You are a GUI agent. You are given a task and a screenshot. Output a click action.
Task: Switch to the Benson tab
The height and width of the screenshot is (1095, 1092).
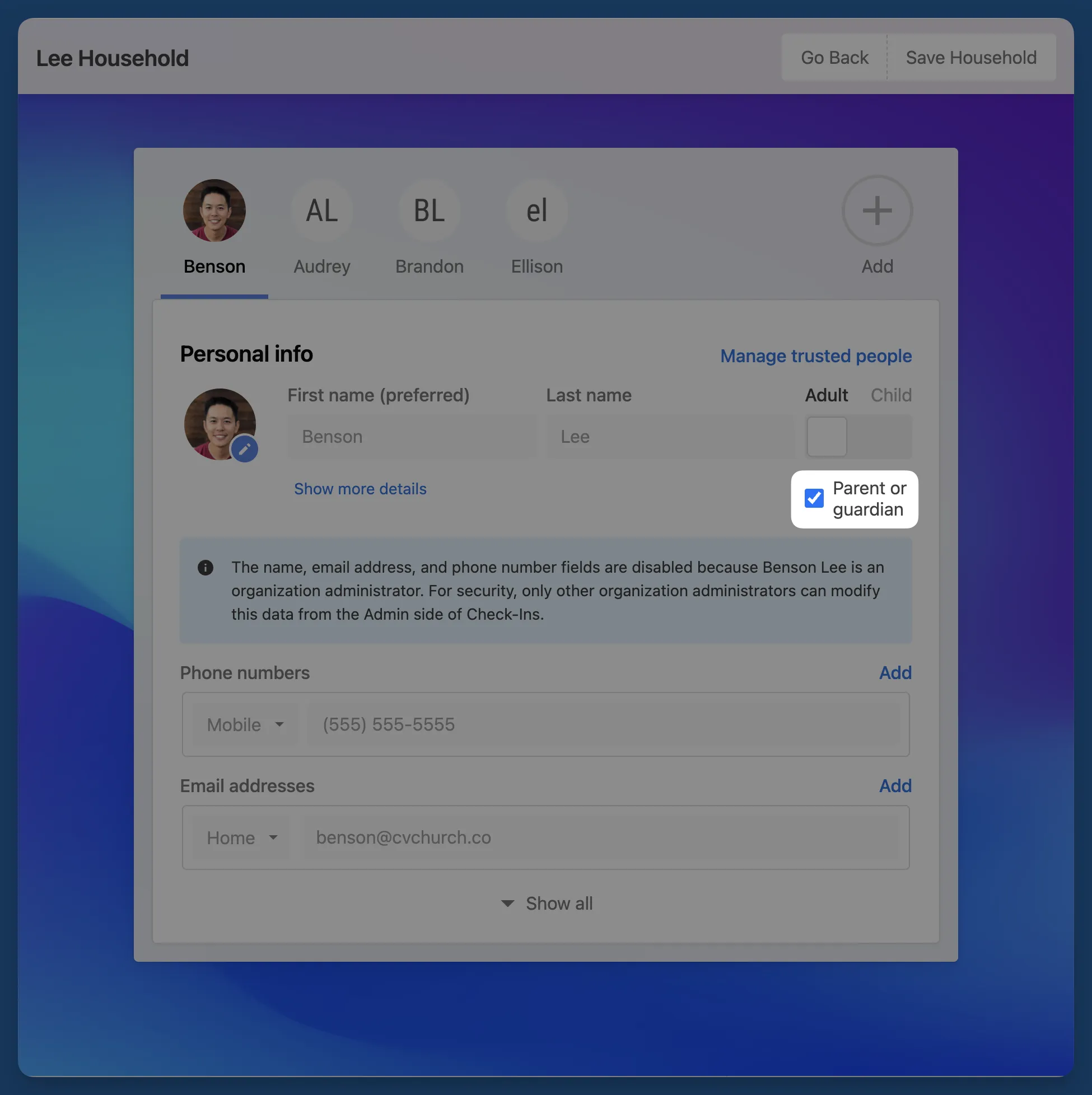coord(214,266)
